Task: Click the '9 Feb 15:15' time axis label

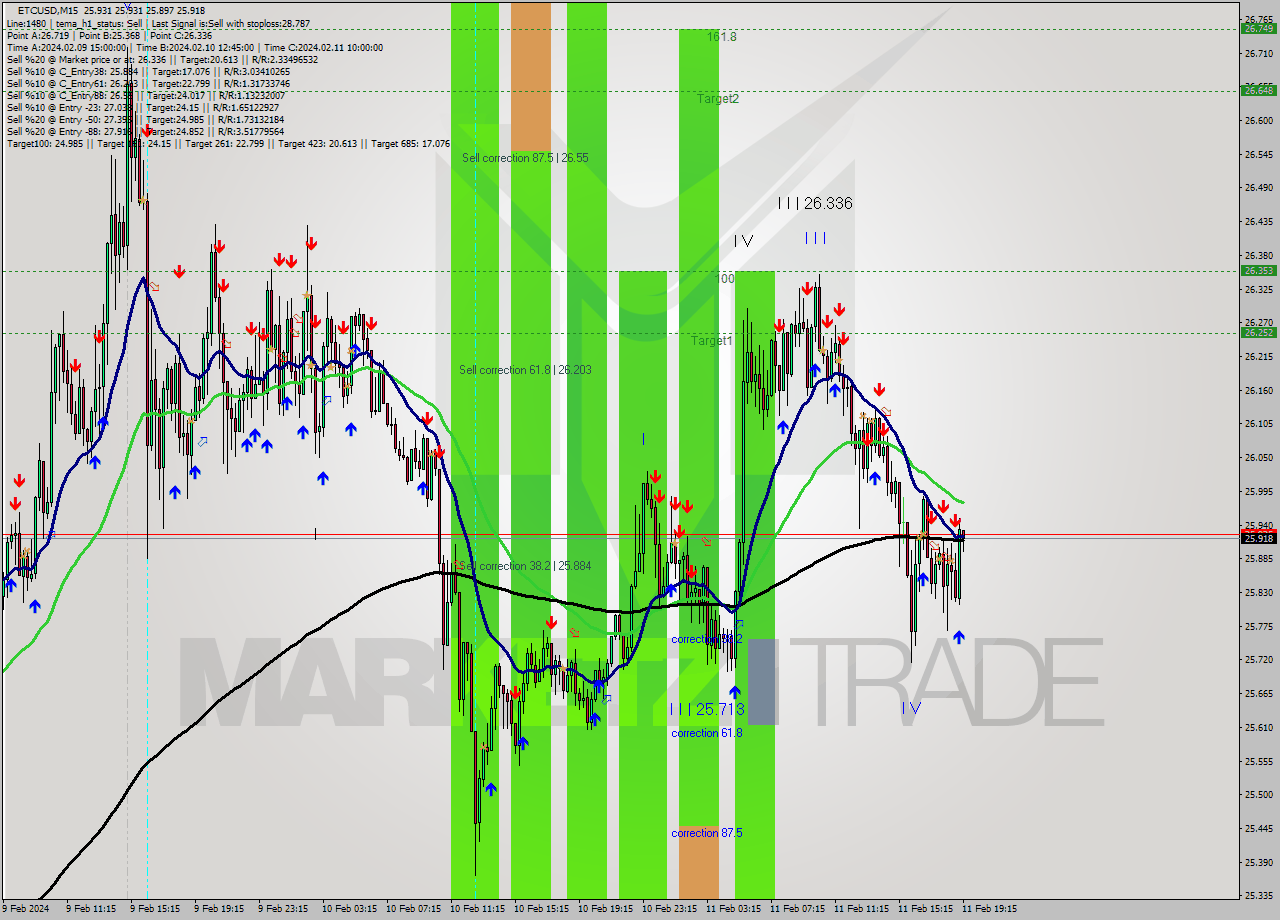Action: pyautogui.click(x=155, y=909)
